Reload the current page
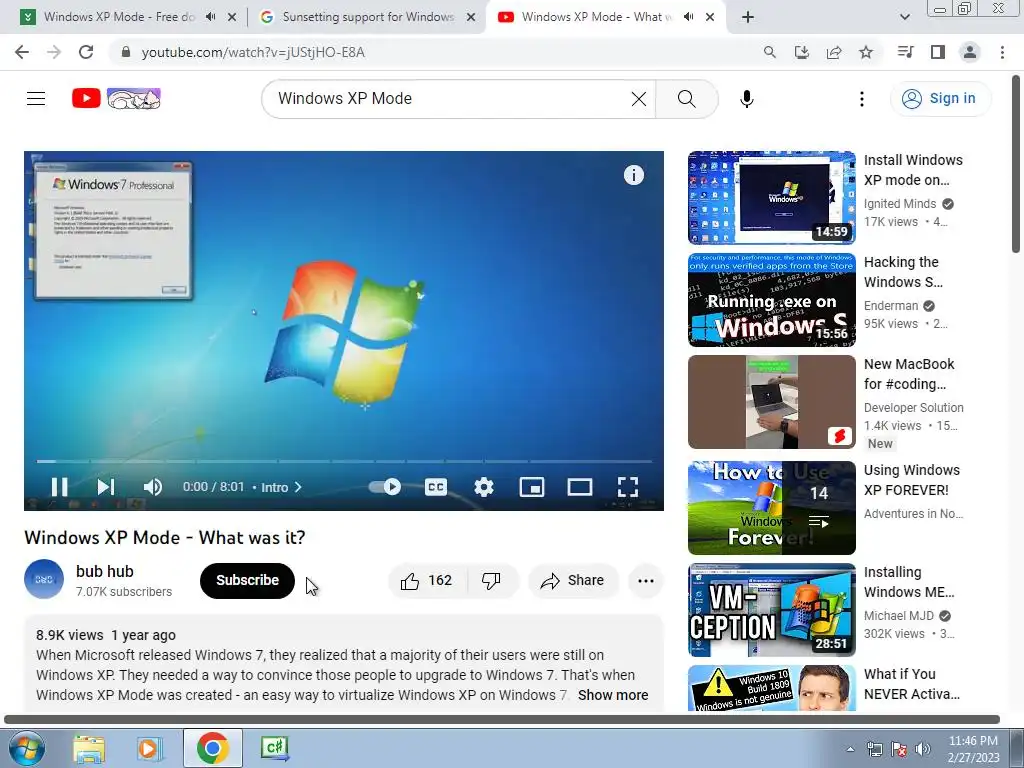The image size is (1024, 768). (86, 52)
